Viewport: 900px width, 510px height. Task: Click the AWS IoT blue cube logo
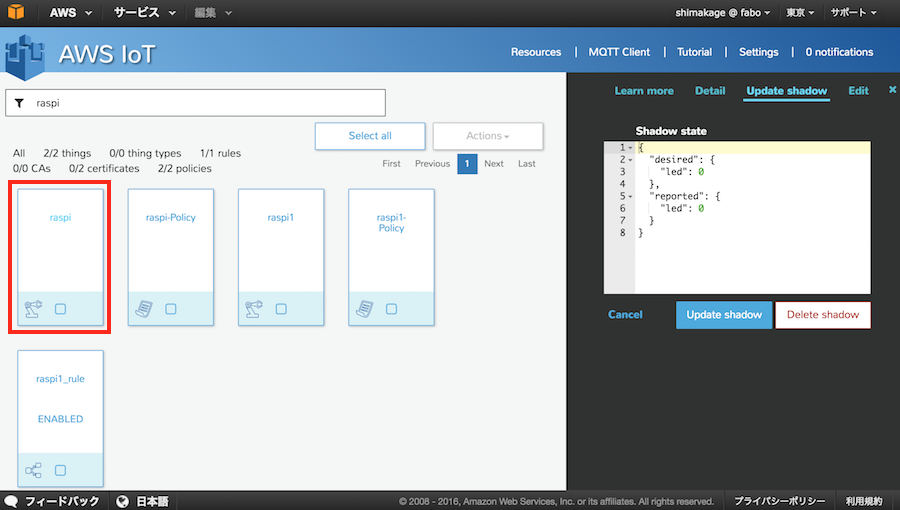[x=27, y=55]
